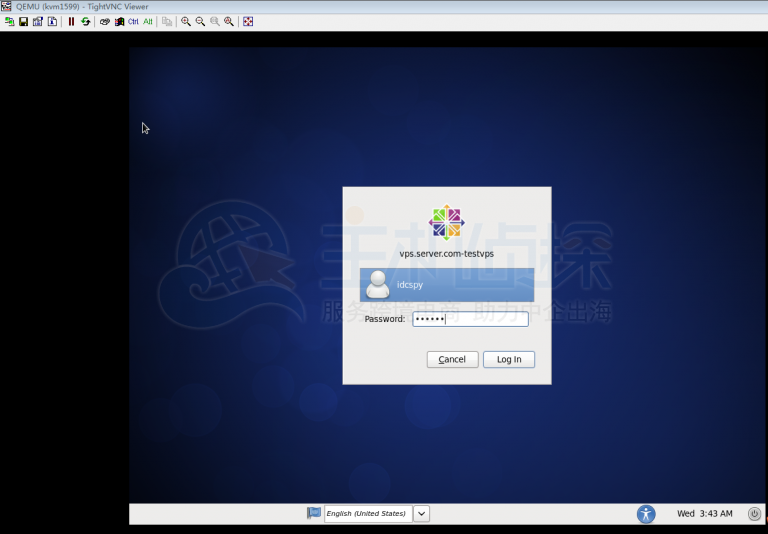The image size is (768, 534).
Task: Open a new VNC connection
Action: pyautogui.click(x=9, y=21)
